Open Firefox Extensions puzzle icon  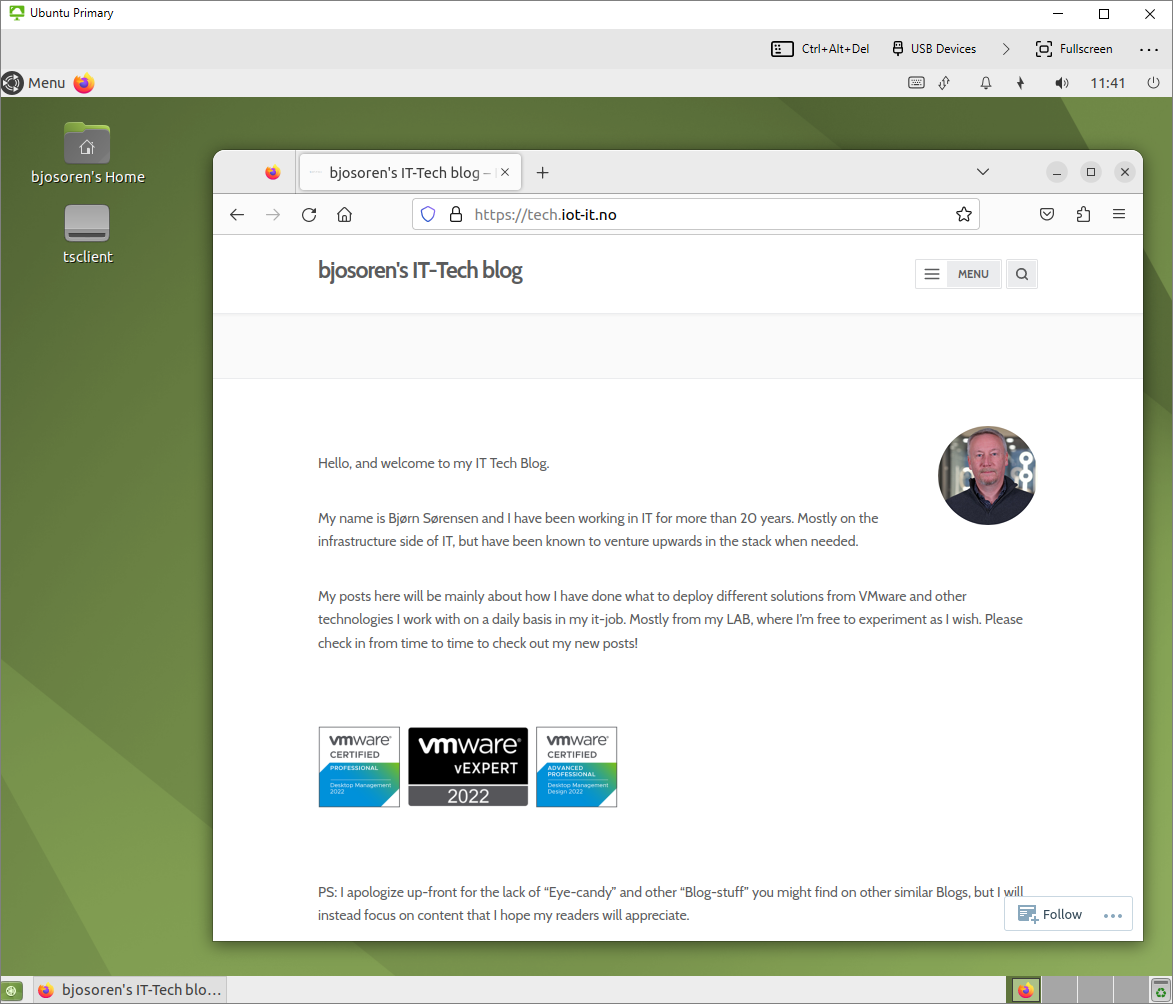pyautogui.click(x=1083, y=214)
